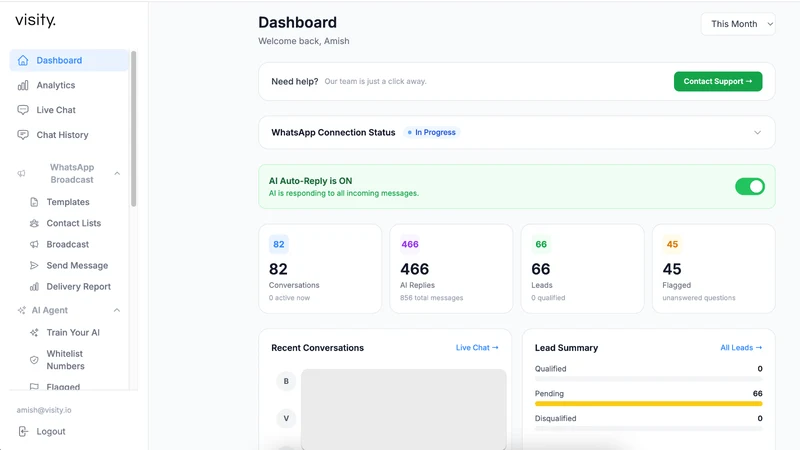Screen dimensions: 800x450
Task: Select Contact Lists in the sidebar
Action: click(73, 223)
